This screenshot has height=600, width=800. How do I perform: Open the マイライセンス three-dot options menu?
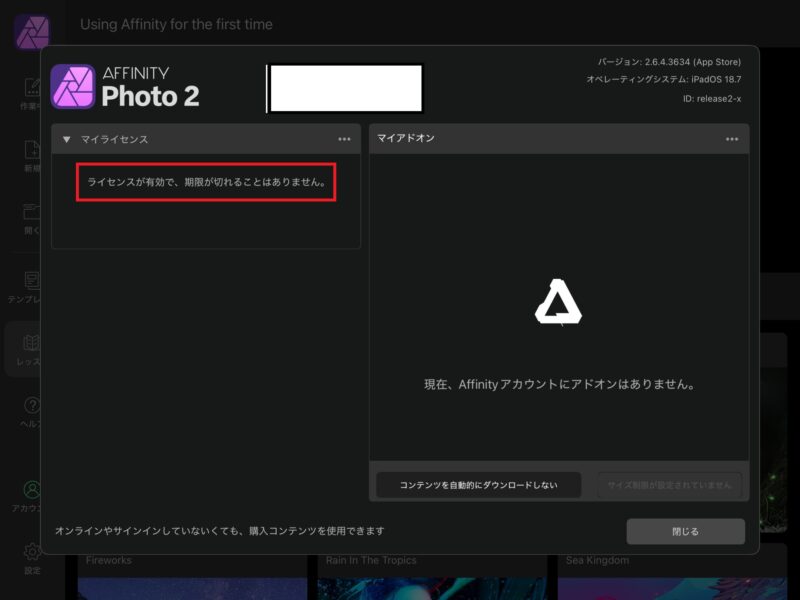(x=344, y=140)
